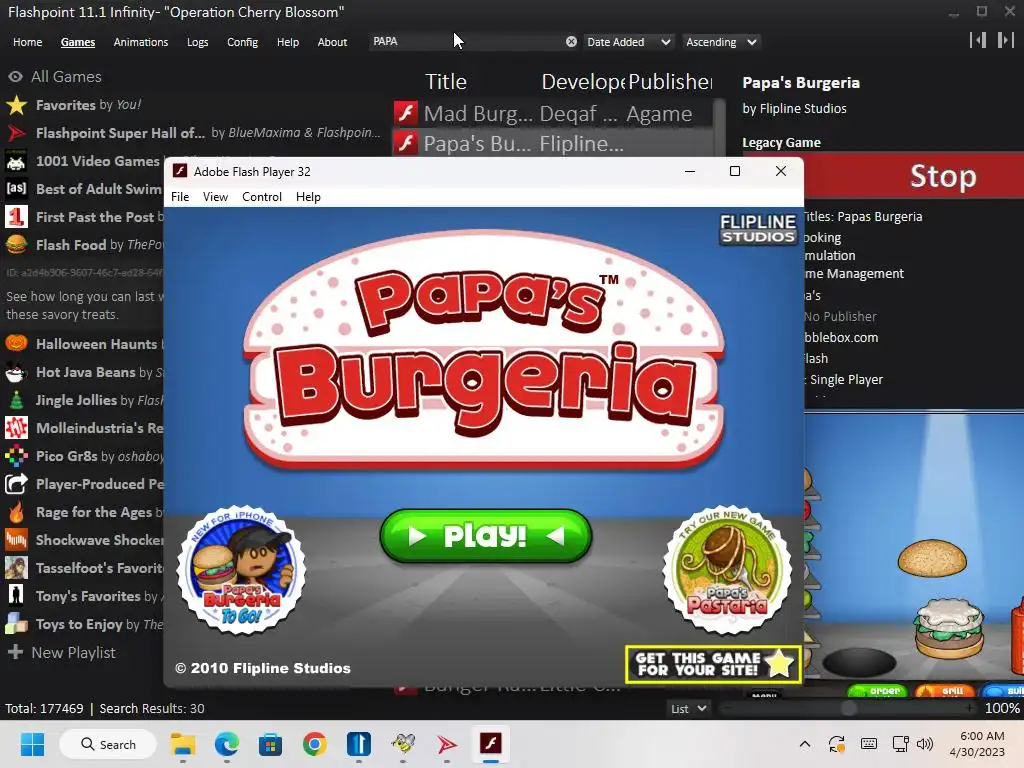
Task: Click the All Games eye icon
Action: (x=16, y=76)
